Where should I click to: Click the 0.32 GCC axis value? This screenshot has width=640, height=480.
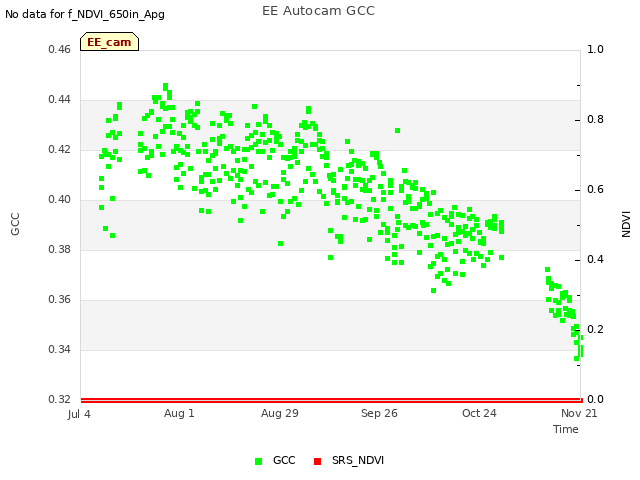click(x=60, y=399)
